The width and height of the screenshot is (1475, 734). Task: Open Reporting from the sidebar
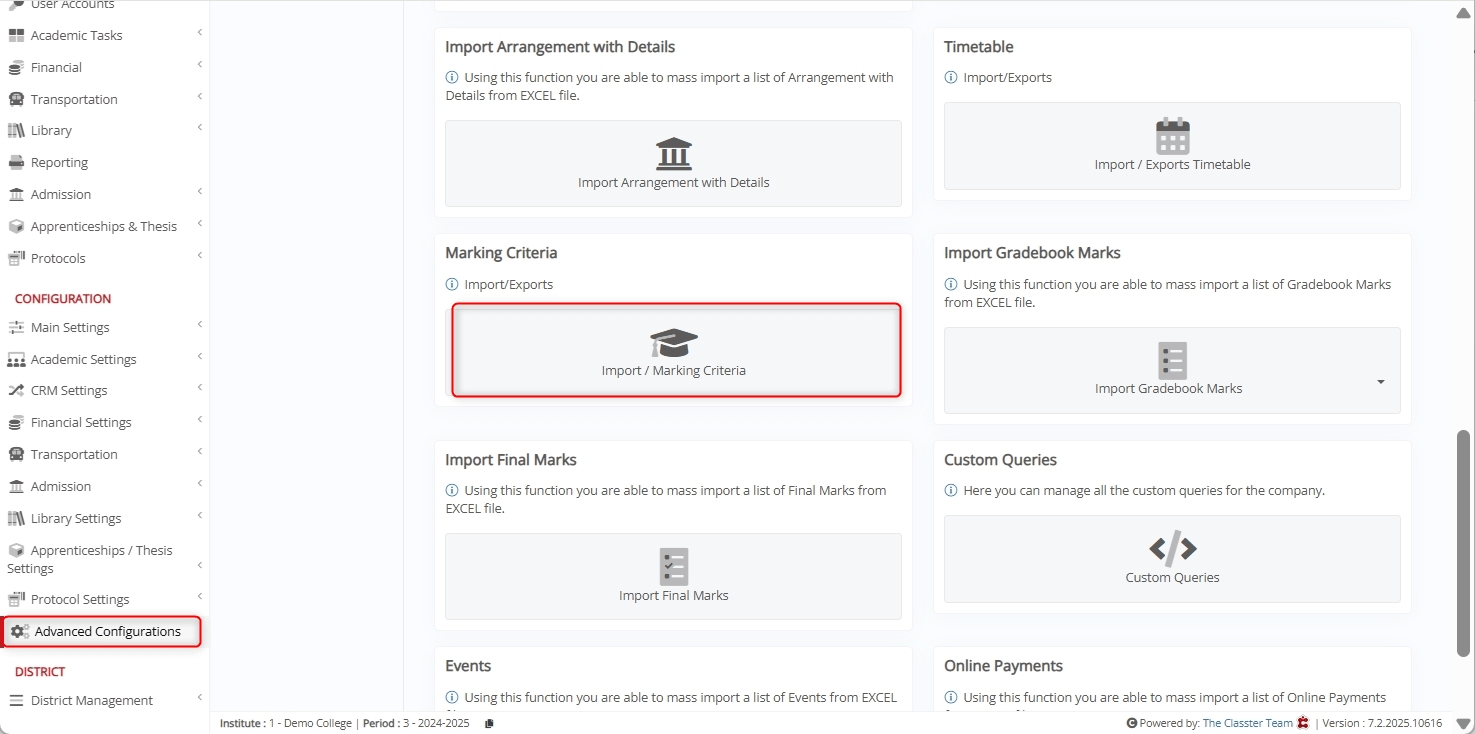[x=59, y=162]
